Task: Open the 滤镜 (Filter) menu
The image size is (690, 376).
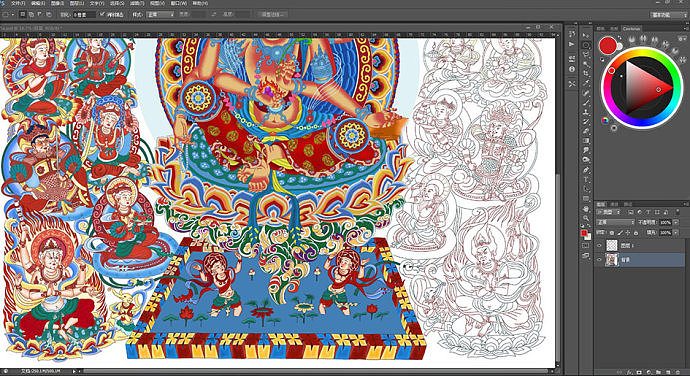Action: (x=137, y=3)
